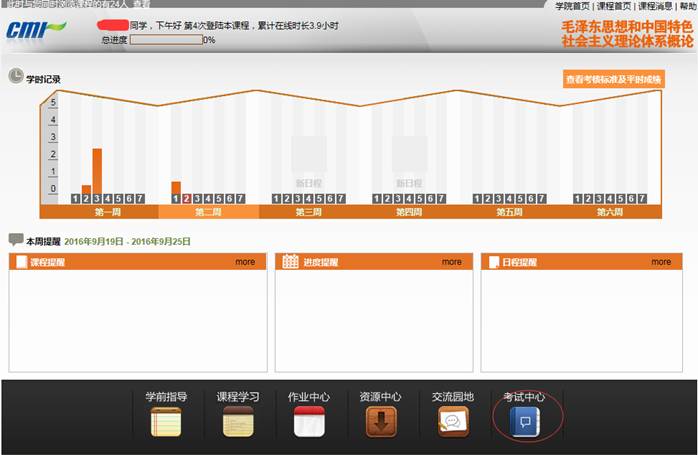Select the 第一周 week tab
Image resolution: width=698 pixels, height=455 pixels.
tap(109, 212)
